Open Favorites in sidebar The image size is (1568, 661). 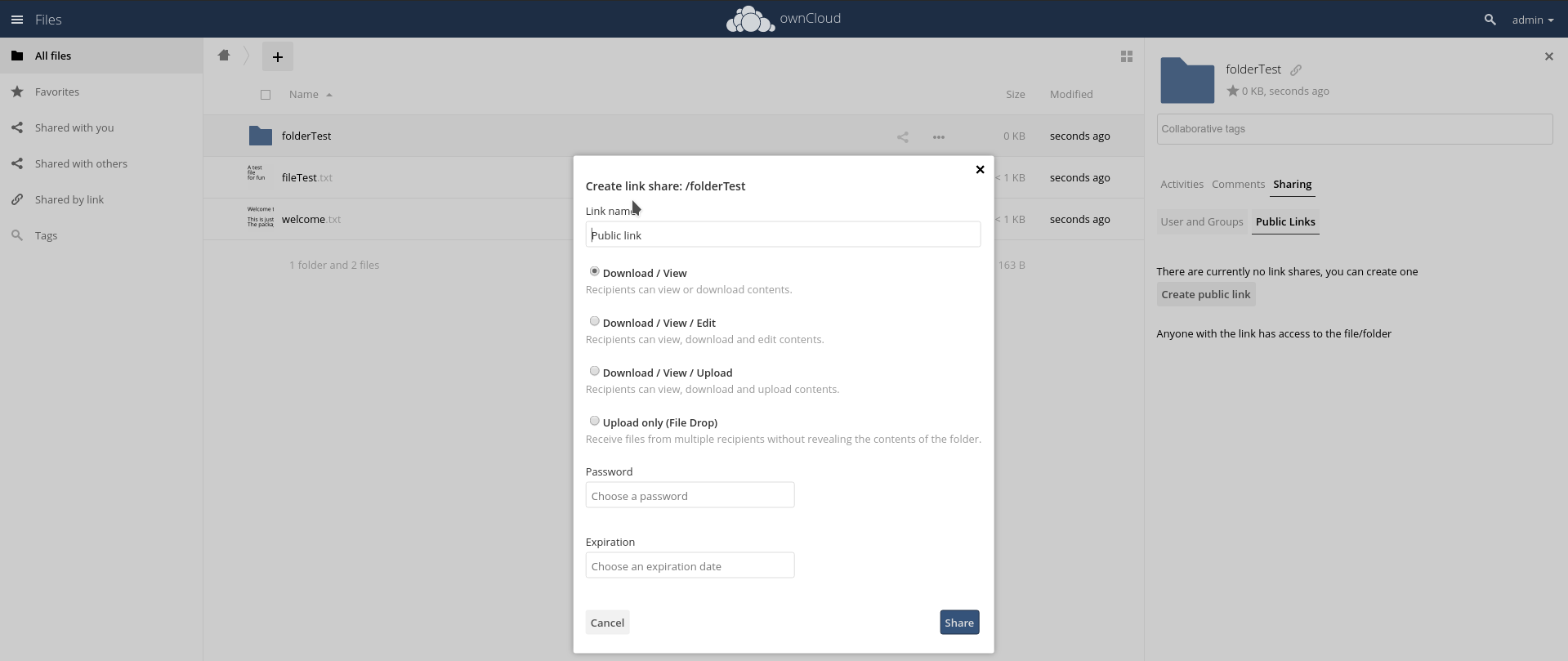point(101,92)
